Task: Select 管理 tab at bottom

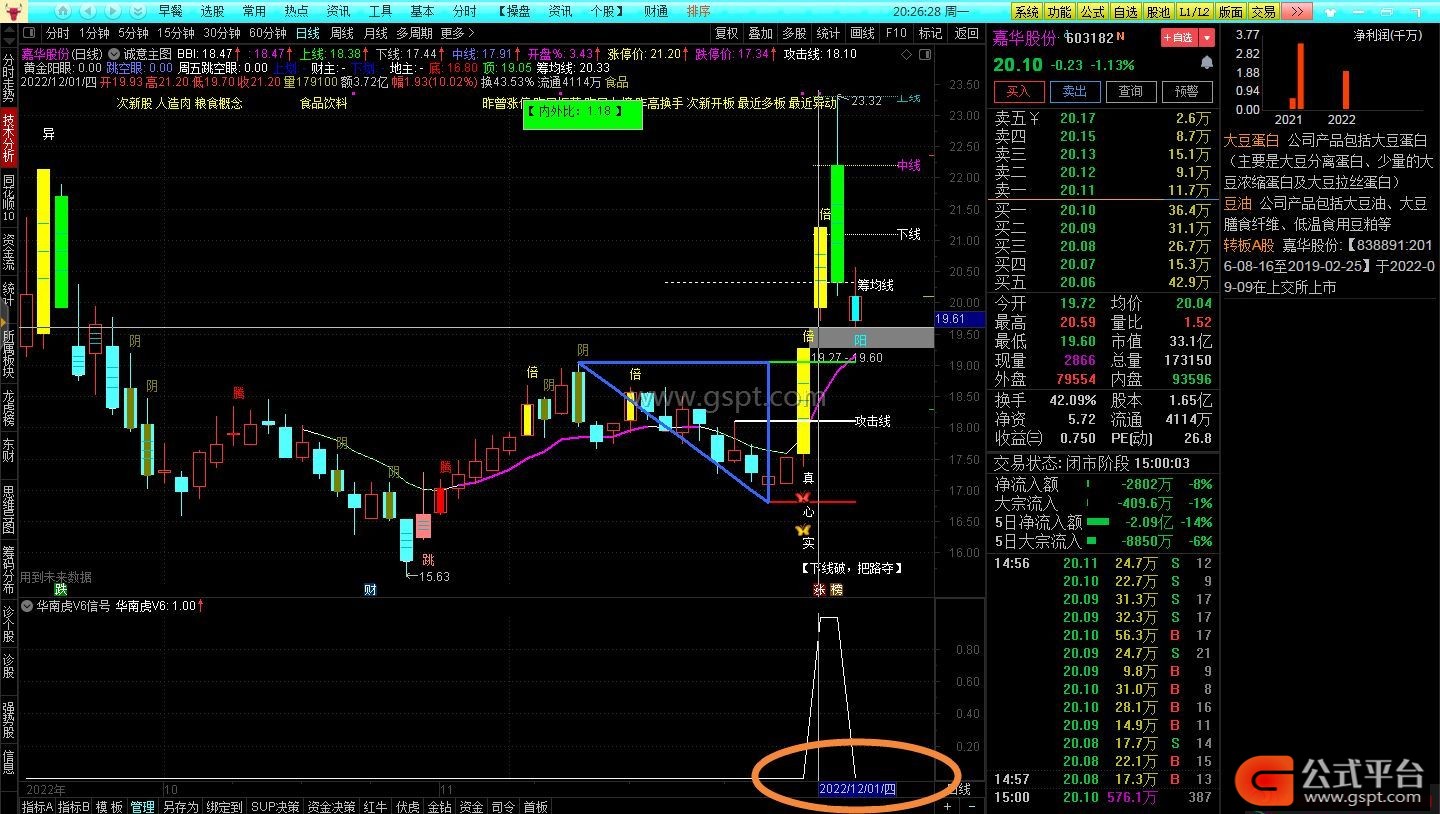Action: (x=142, y=806)
